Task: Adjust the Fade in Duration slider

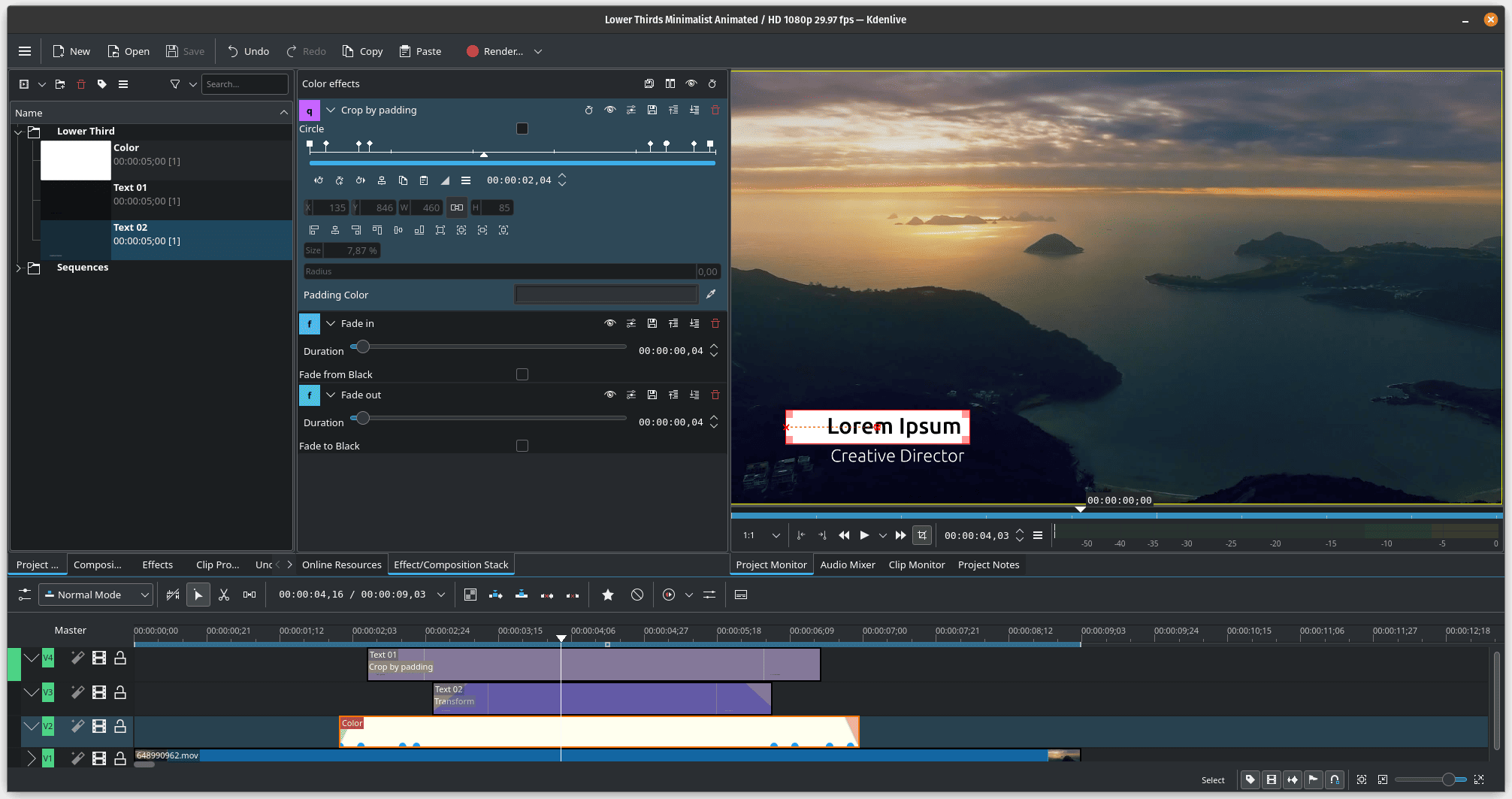Action: (x=488, y=347)
